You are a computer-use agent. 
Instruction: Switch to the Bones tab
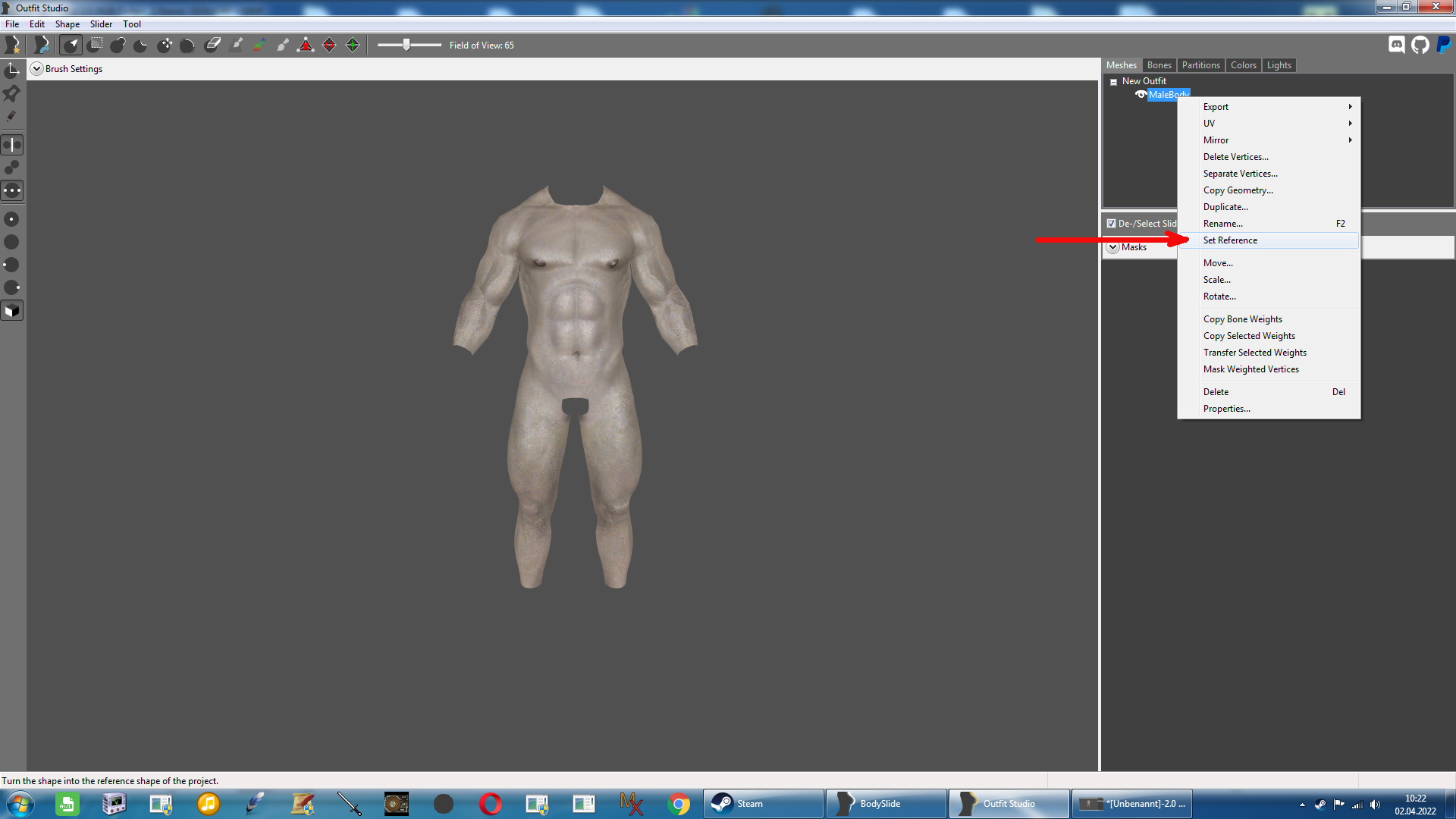(1159, 65)
